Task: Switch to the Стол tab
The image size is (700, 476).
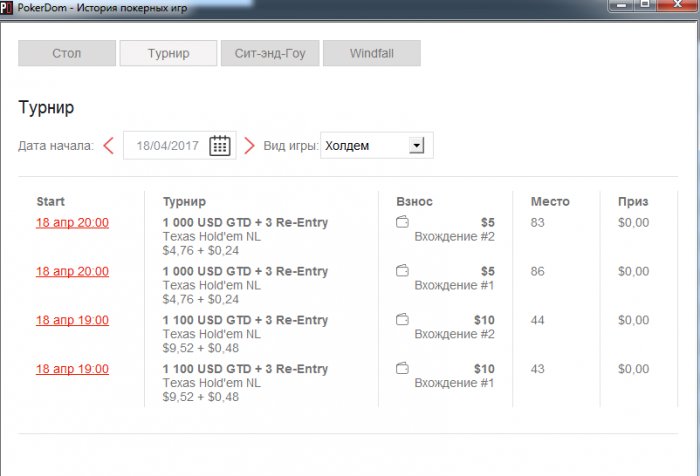Action: coord(67,53)
